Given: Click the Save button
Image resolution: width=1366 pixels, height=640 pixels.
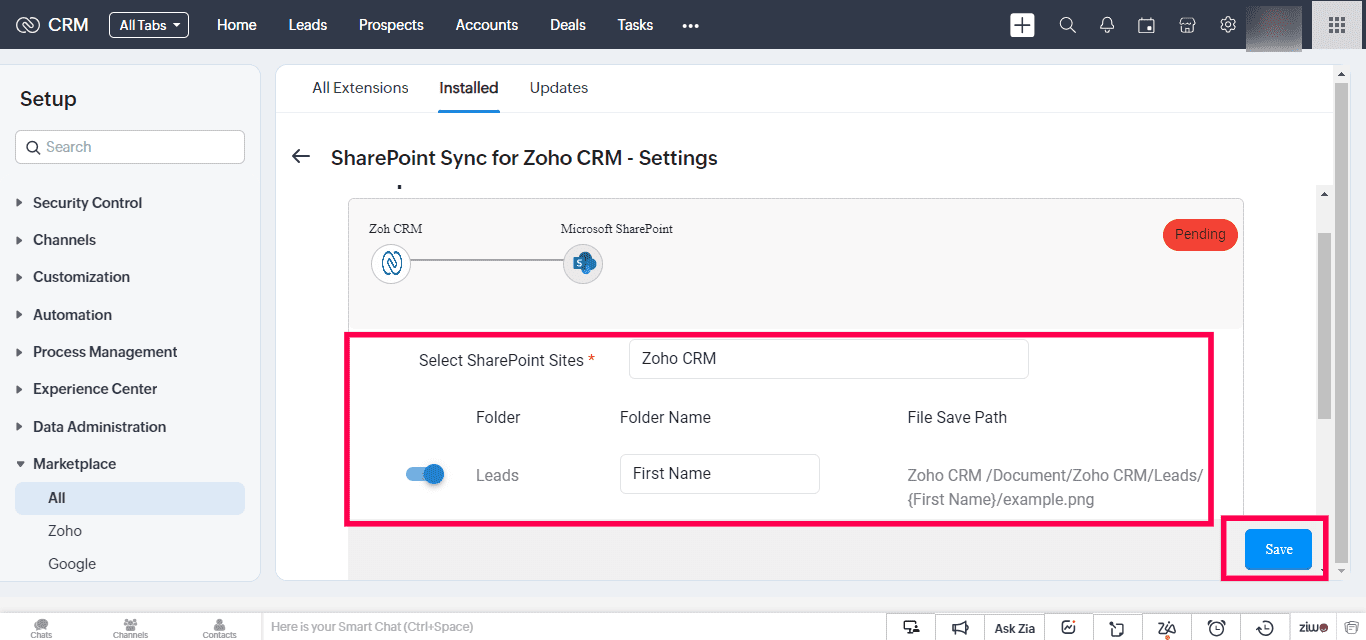Looking at the screenshot, I should coord(1278,549).
